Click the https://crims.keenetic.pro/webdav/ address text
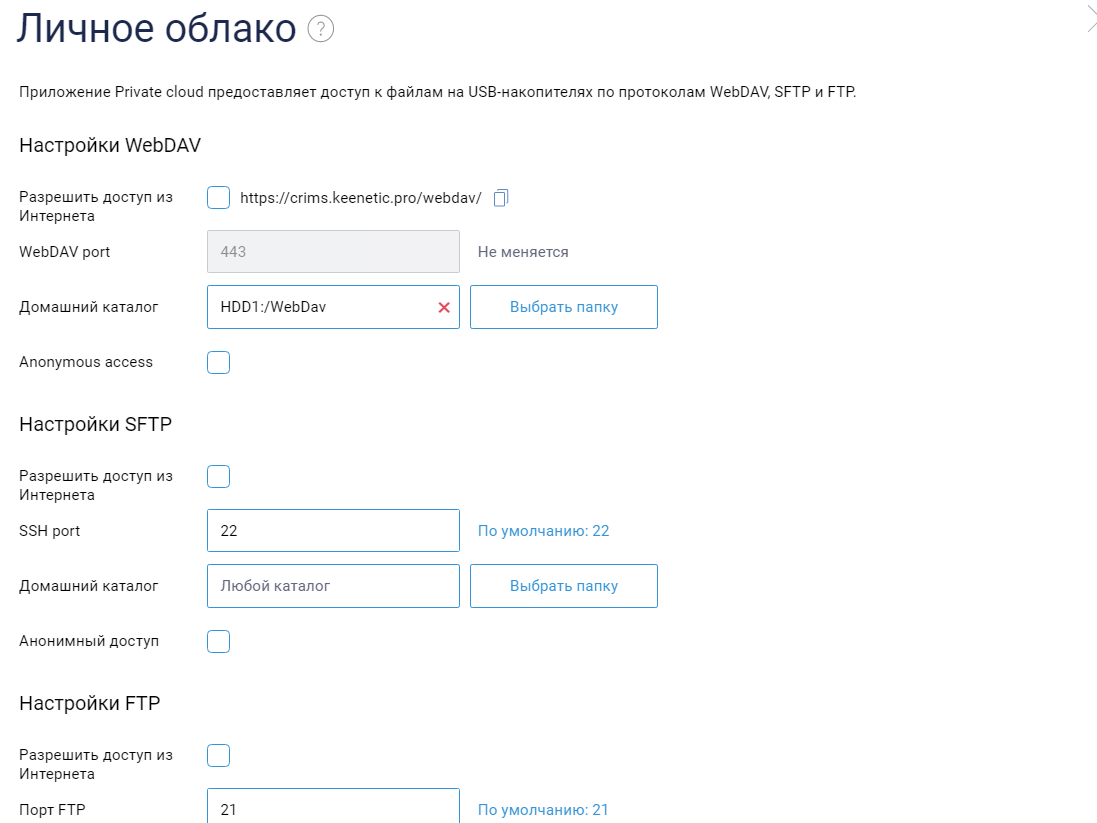1097x823 pixels. pos(361,198)
